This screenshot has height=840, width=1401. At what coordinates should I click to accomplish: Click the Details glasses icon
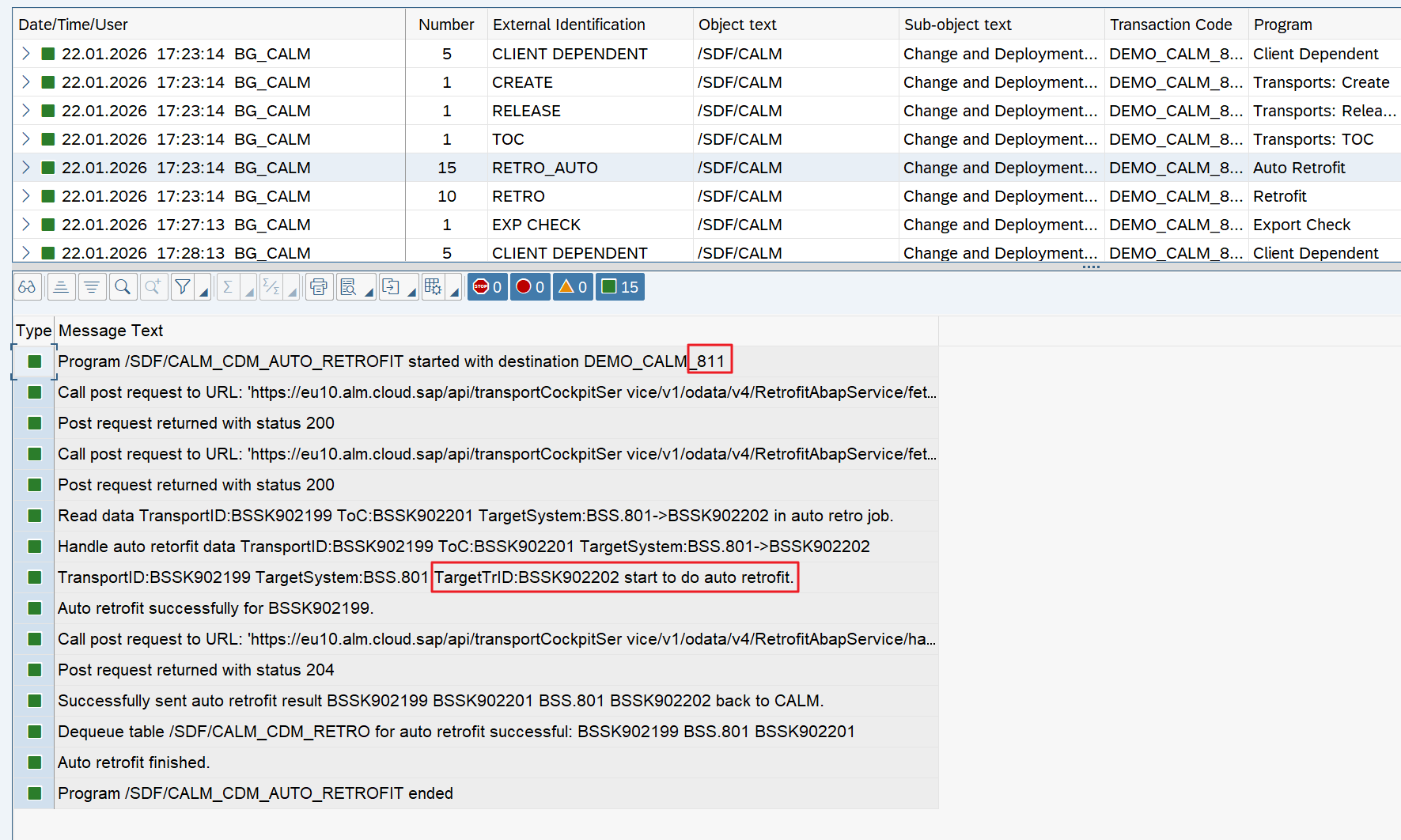pos(27,287)
